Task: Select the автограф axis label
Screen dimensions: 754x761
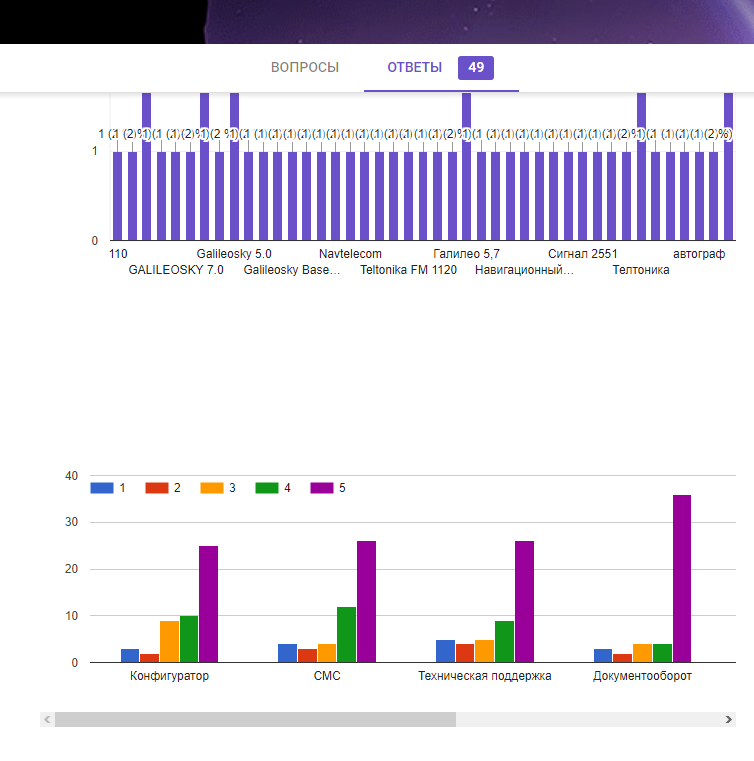Action: pyautogui.click(x=698, y=254)
